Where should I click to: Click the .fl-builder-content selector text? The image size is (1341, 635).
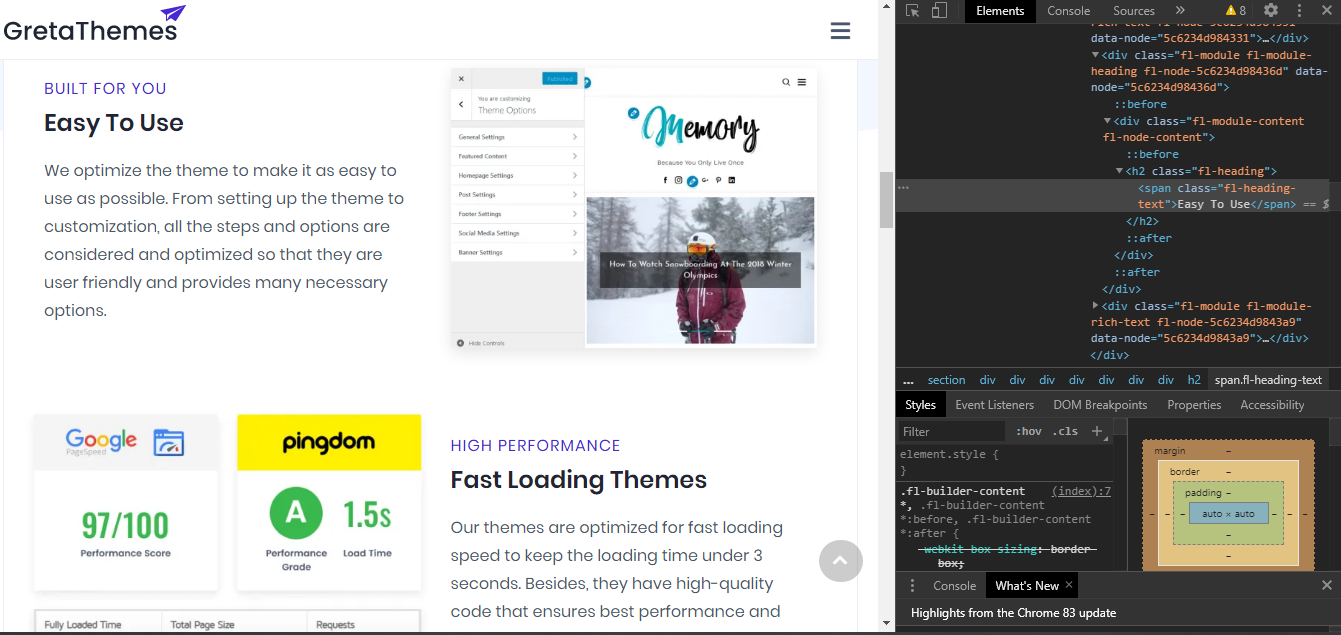click(962, 491)
